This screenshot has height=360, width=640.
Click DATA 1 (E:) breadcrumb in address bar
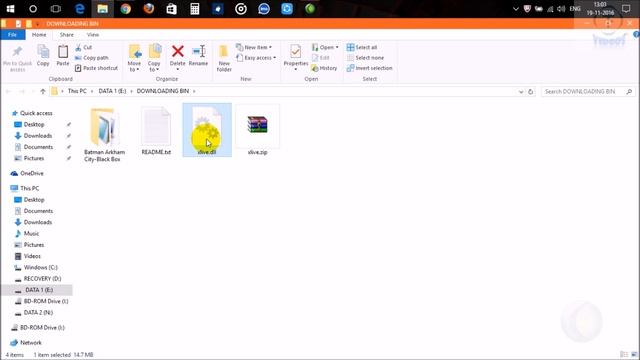tap(112, 91)
